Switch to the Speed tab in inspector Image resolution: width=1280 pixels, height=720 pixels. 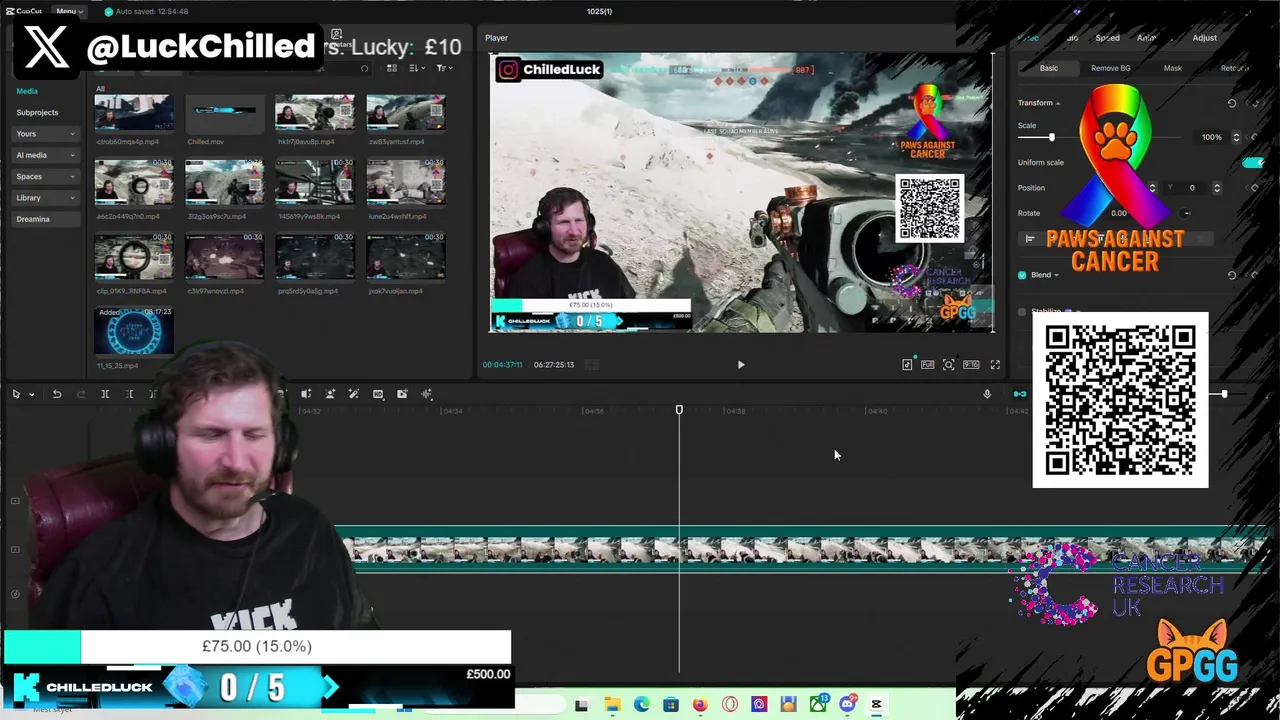(1107, 38)
